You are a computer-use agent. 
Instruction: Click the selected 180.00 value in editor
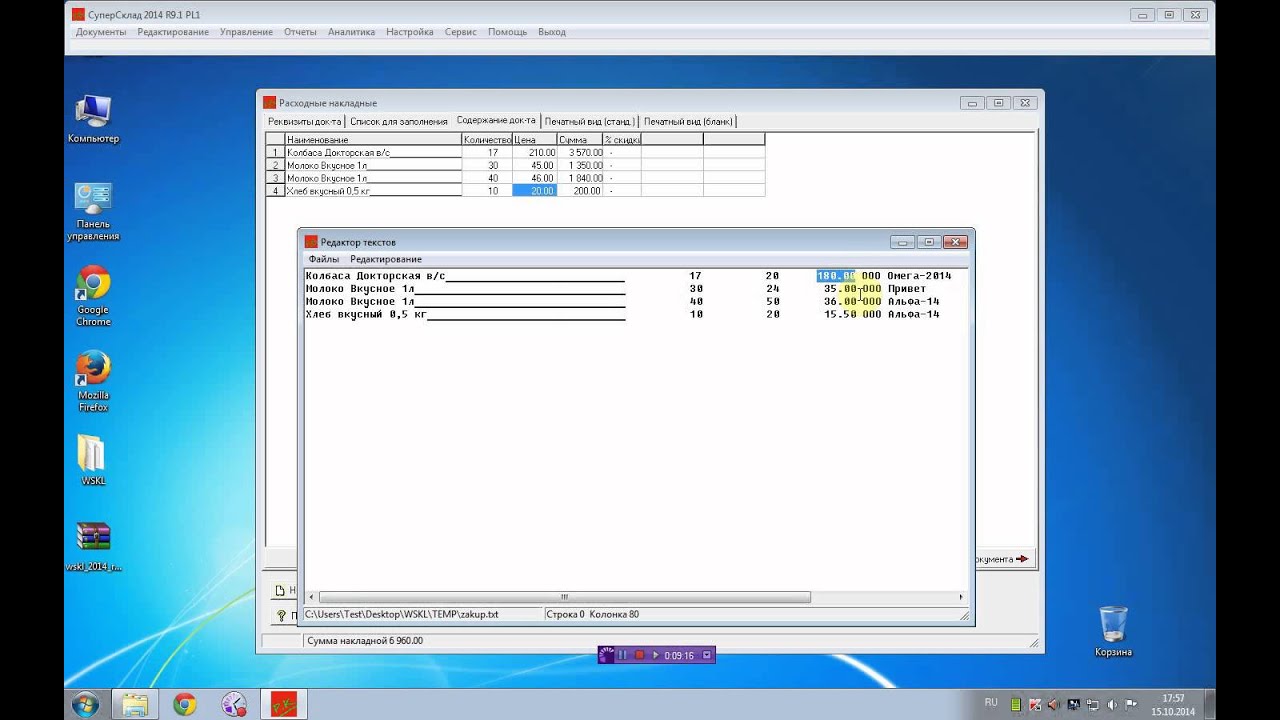[836, 275]
